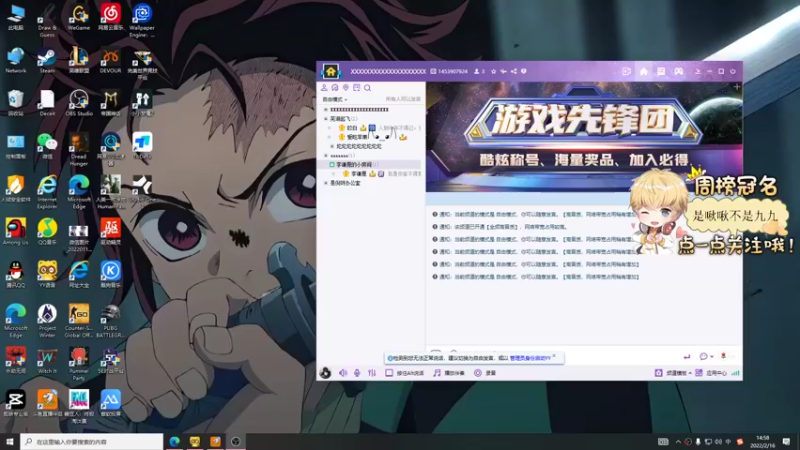Open Project Winter desktop shortcut
Image resolution: width=800 pixels, height=450 pixels.
47,321
